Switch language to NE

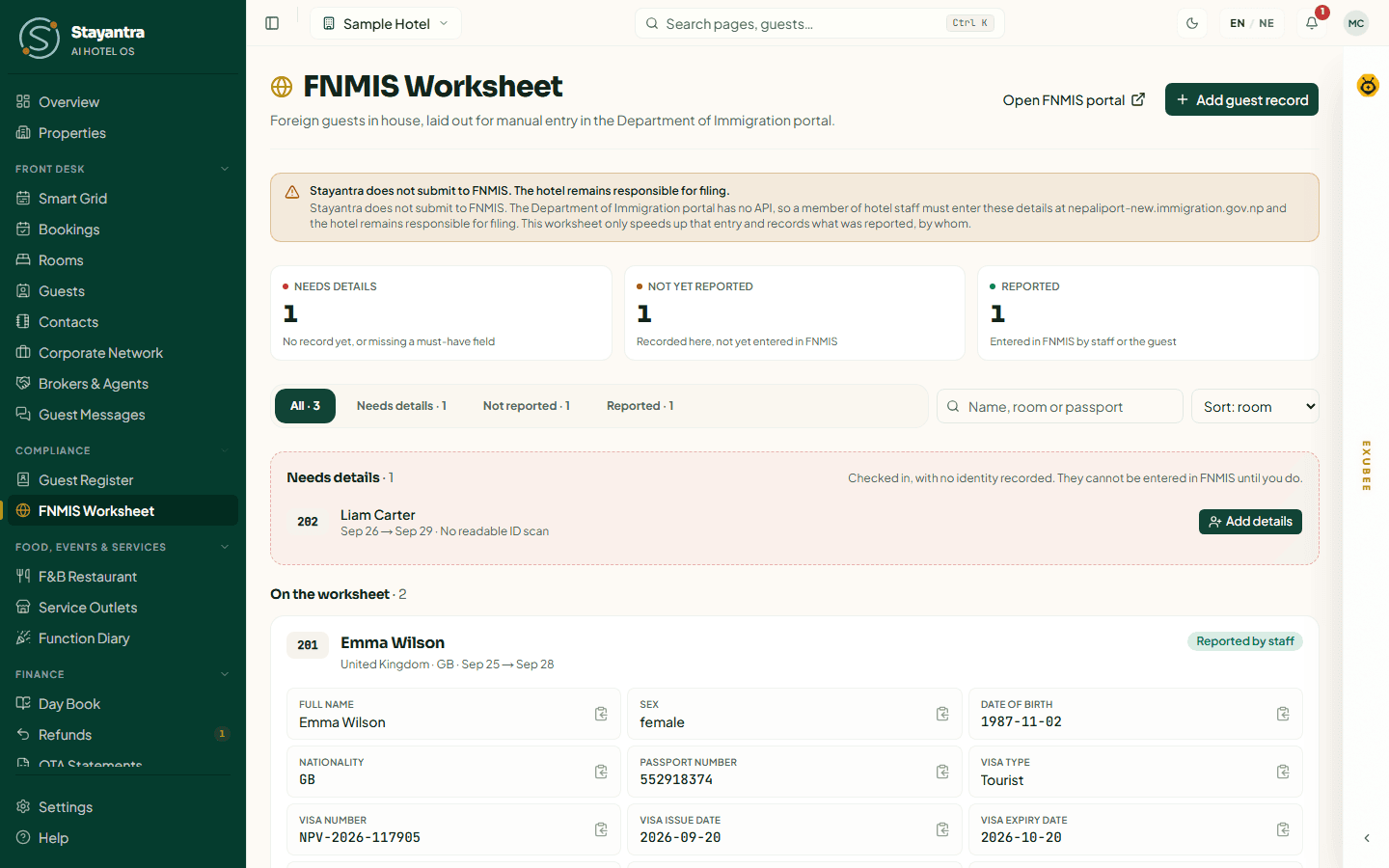click(x=1266, y=23)
